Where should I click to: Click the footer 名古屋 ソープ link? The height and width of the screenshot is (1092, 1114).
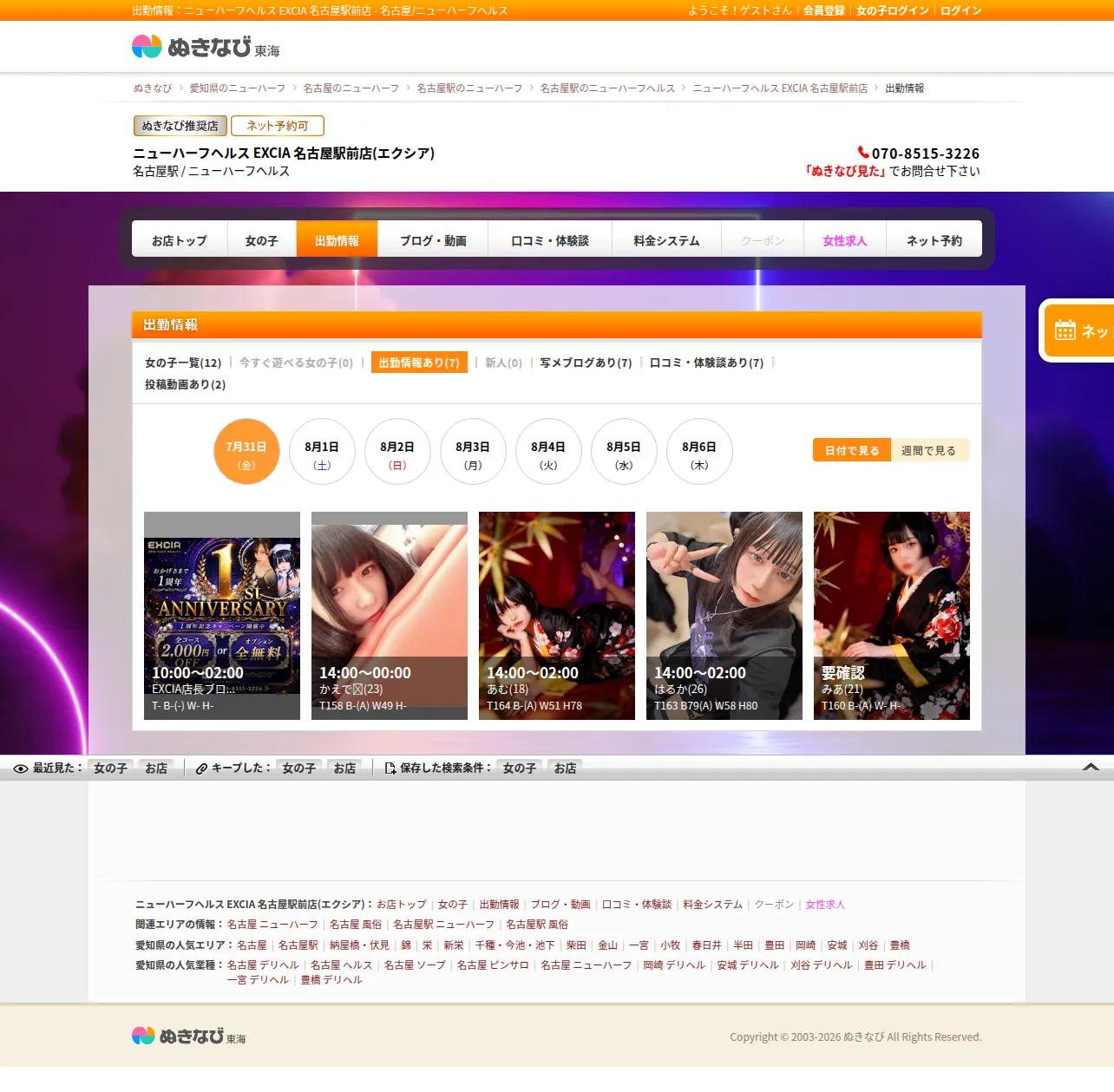tap(415, 965)
